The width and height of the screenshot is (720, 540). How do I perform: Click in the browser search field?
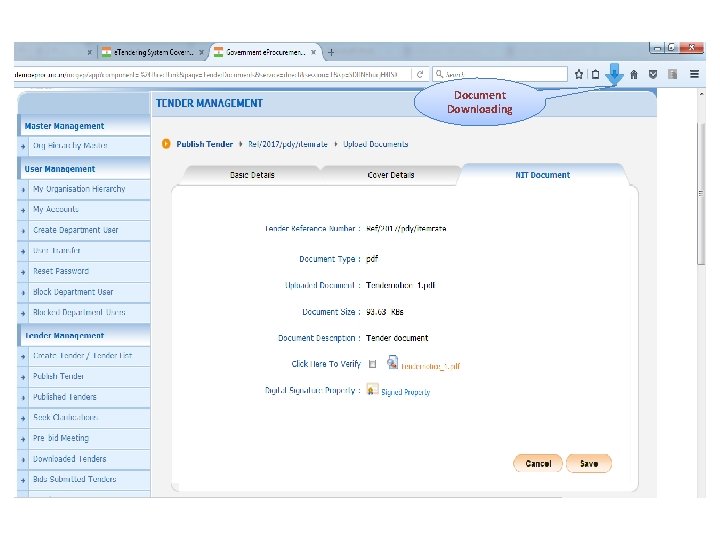[500, 74]
